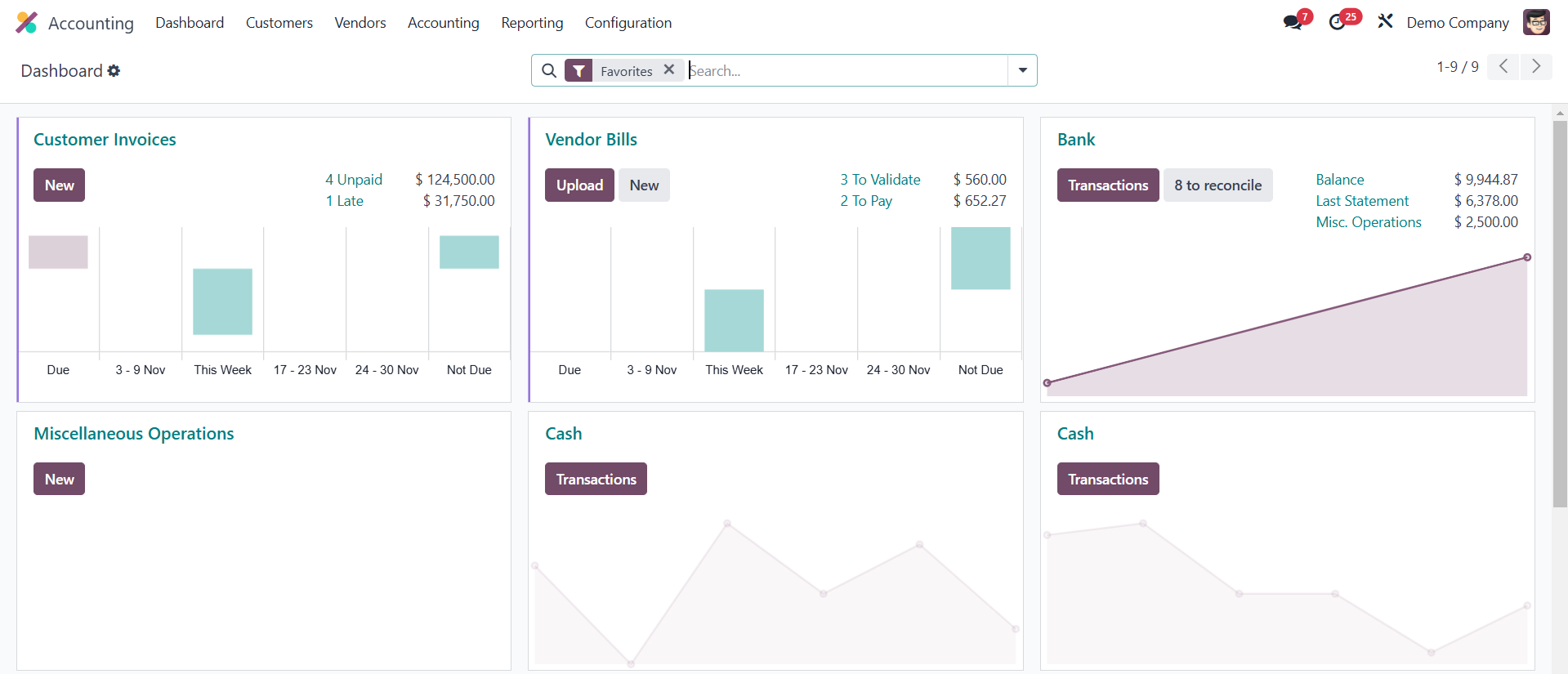
Task: Open the Configuration menu
Action: click(x=628, y=23)
